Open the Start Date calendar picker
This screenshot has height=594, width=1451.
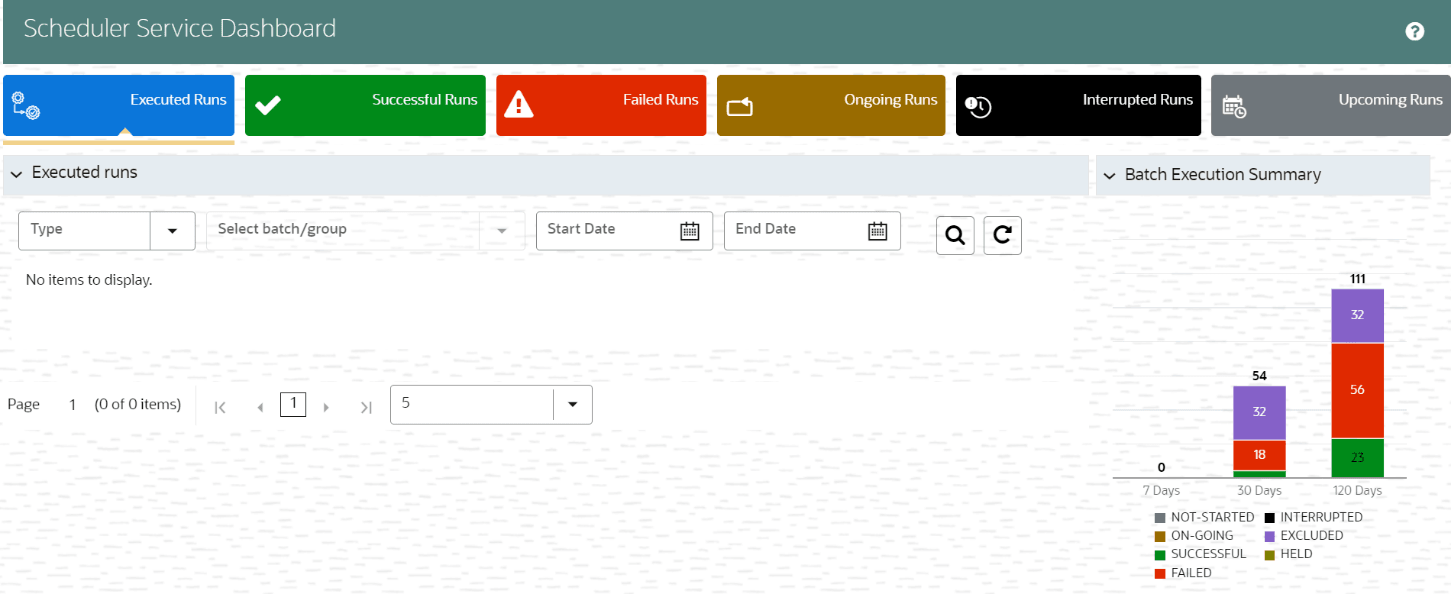[689, 230]
